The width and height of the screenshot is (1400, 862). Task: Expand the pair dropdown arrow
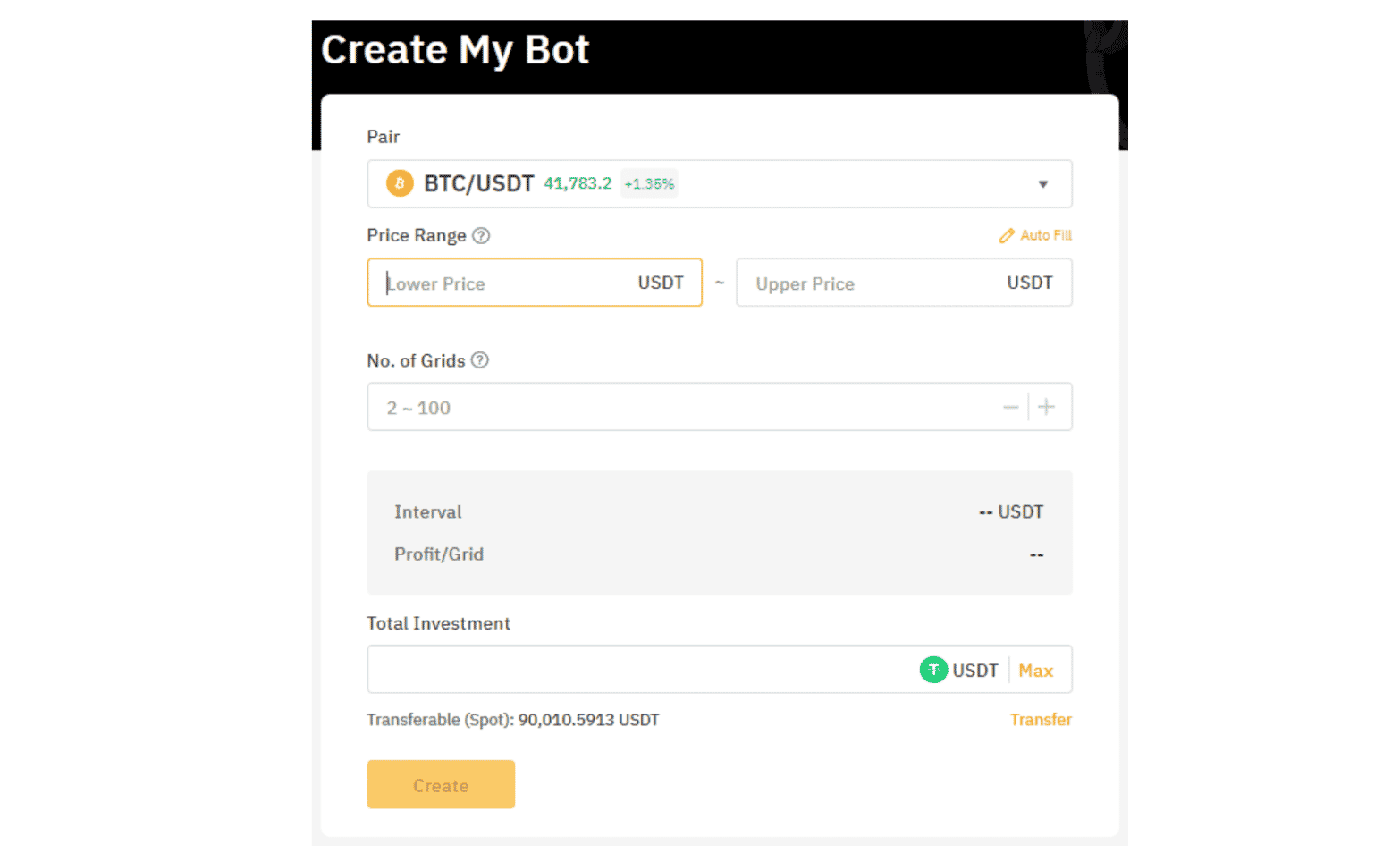click(1042, 184)
